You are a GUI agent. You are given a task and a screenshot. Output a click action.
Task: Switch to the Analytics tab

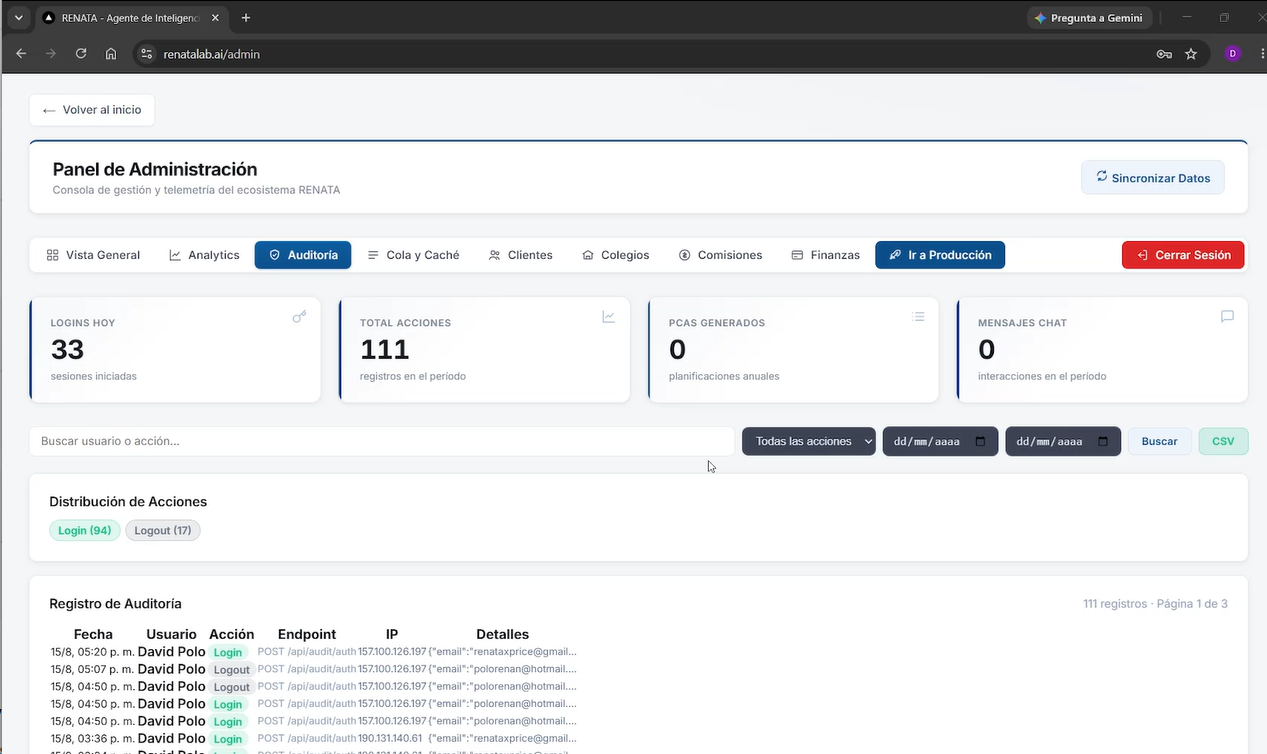[204, 255]
